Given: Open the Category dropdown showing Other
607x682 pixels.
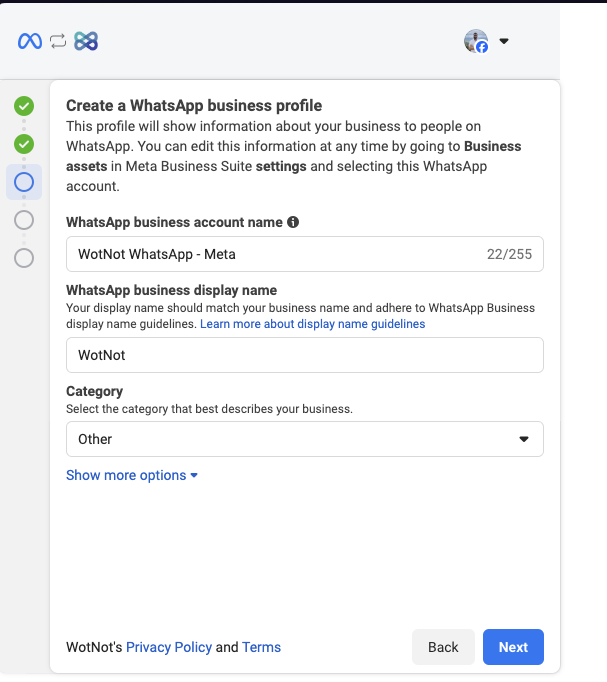Looking at the screenshot, I should click(x=304, y=439).
